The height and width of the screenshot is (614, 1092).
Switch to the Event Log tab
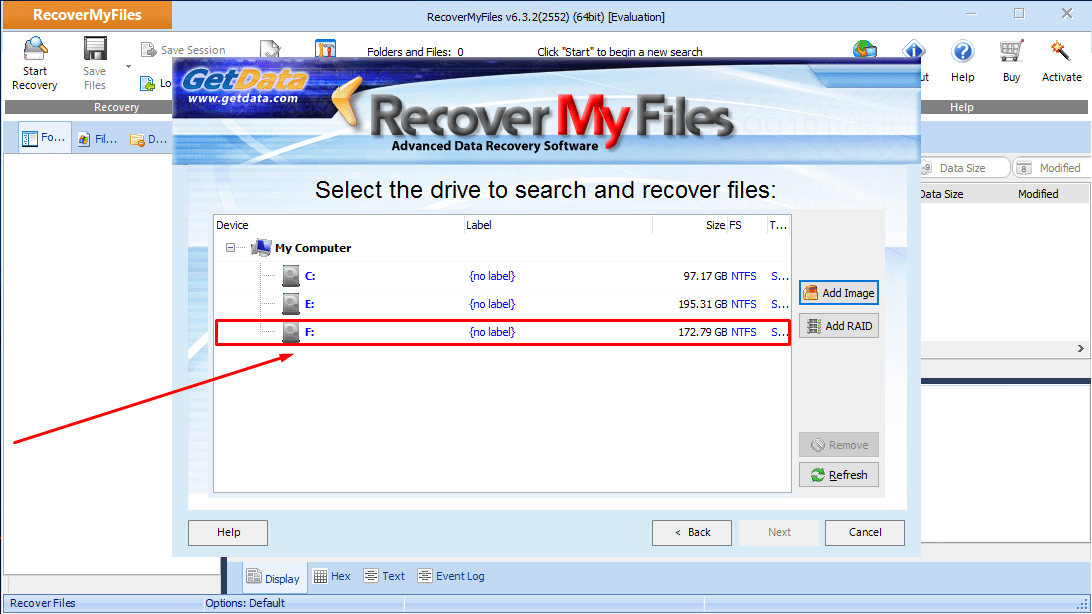(451, 576)
